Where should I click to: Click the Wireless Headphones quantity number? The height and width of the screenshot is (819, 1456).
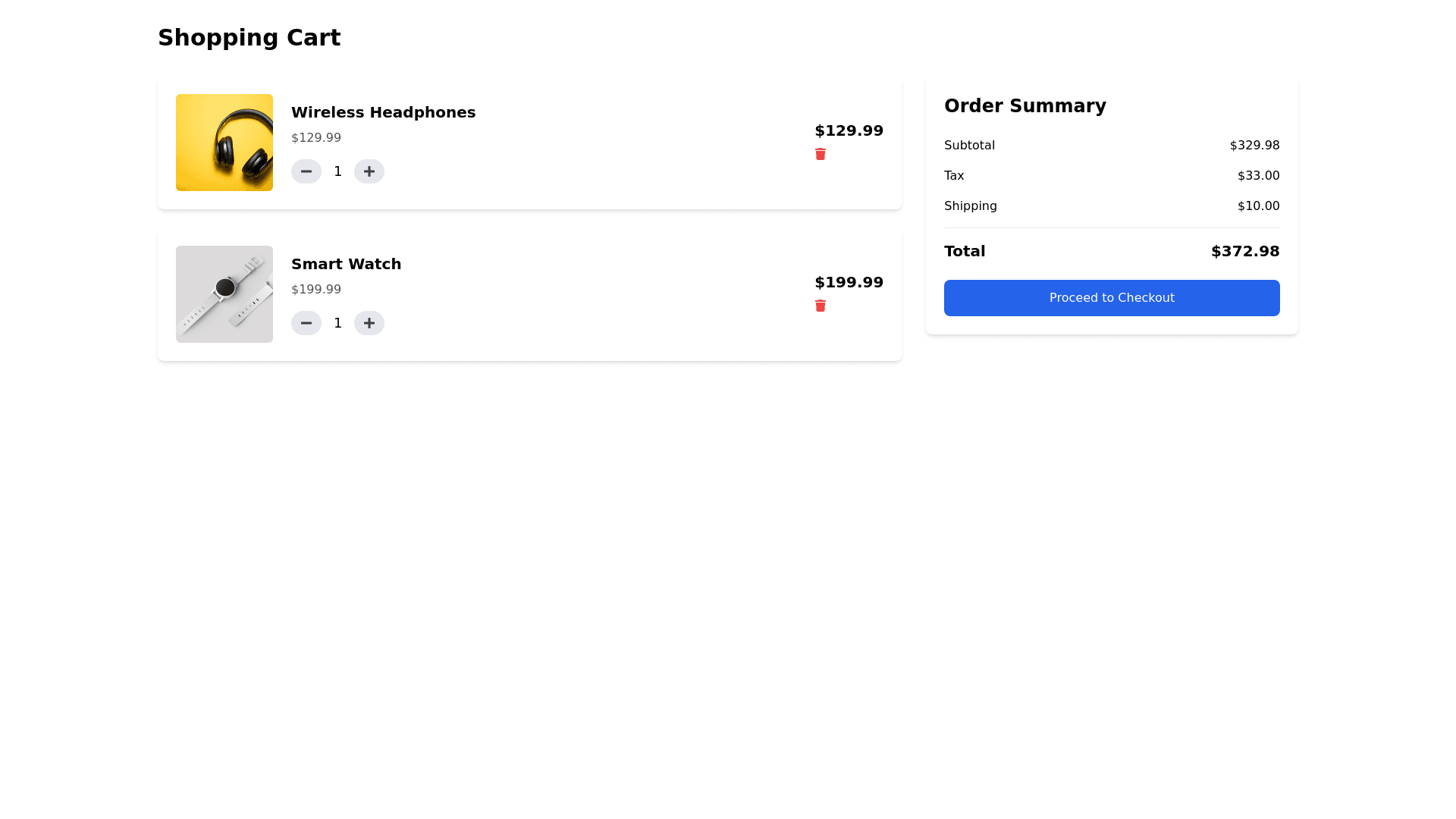pyautogui.click(x=338, y=171)
